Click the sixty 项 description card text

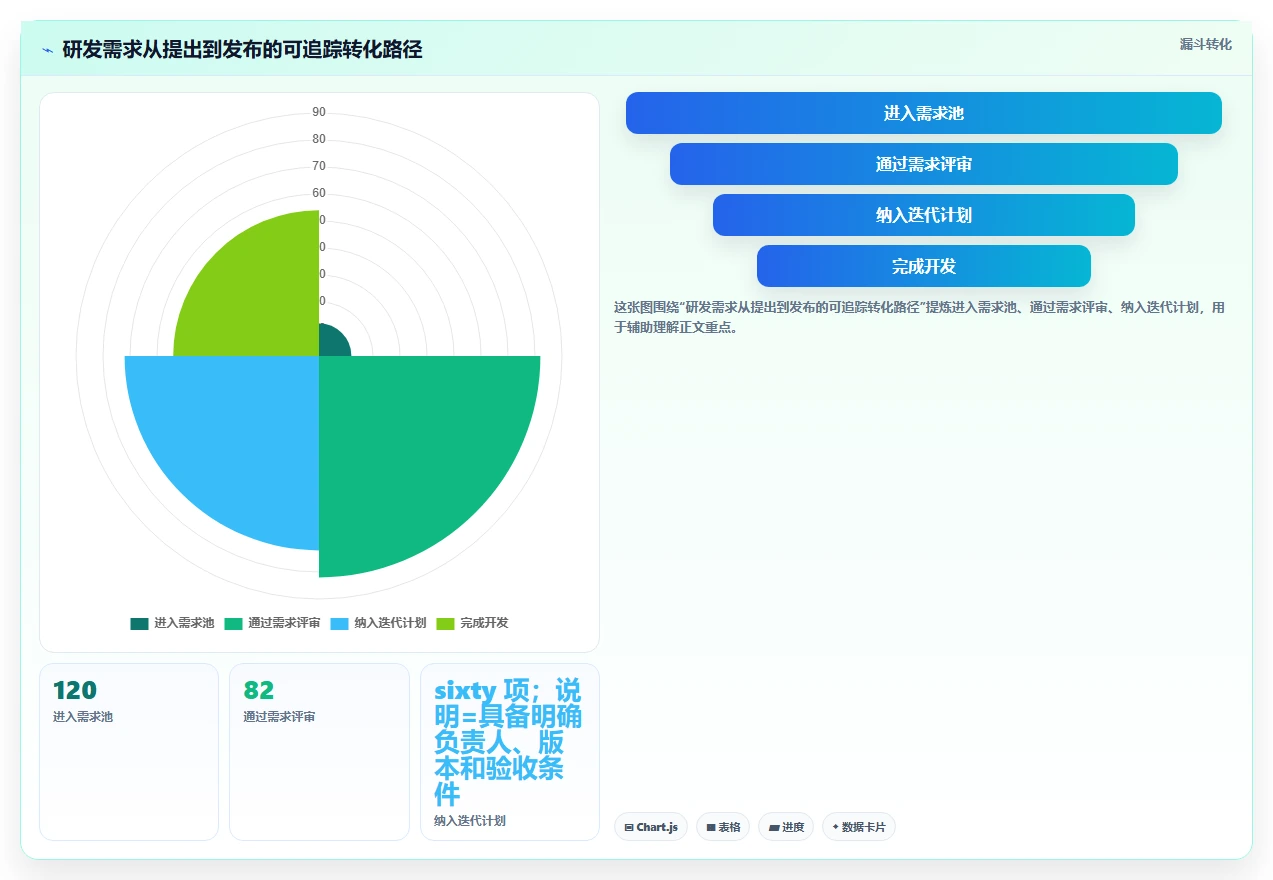coord(509,742)
